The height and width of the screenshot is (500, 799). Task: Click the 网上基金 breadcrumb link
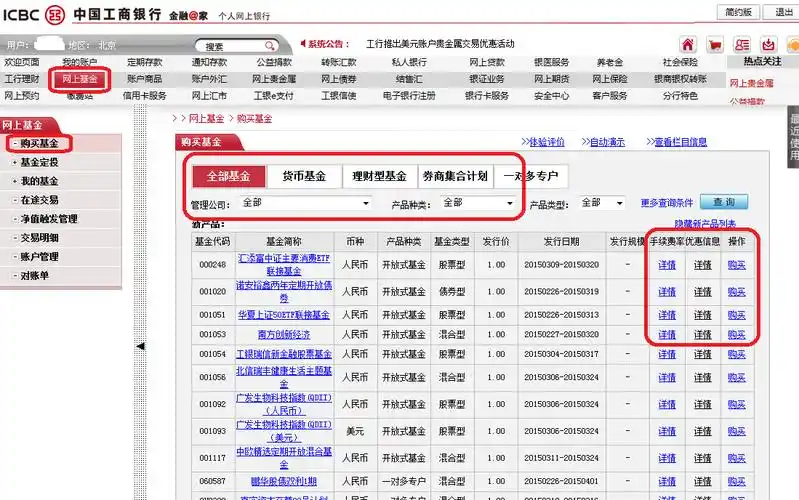(206, 119)
